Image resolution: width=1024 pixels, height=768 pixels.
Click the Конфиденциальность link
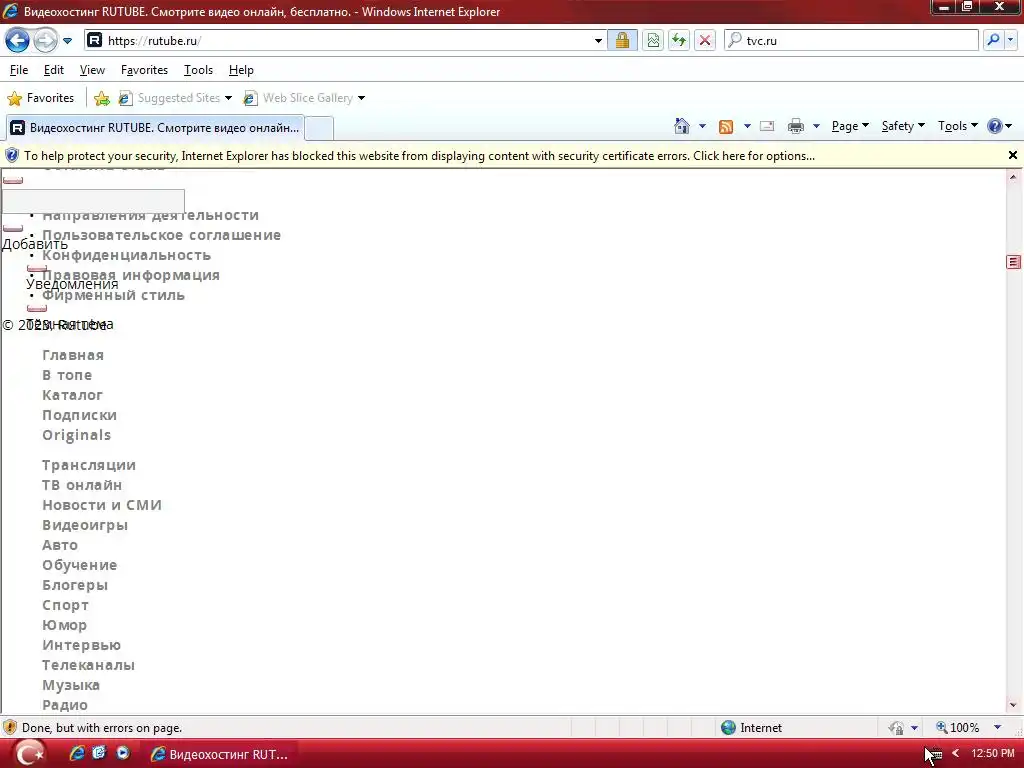pos(126,255)
